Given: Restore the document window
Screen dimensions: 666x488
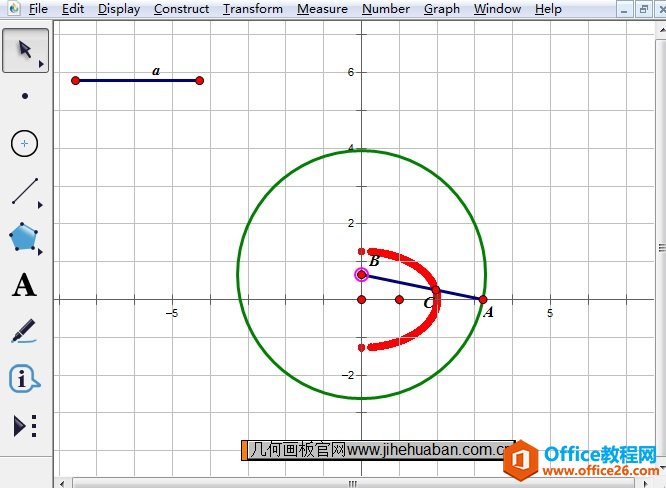Looking at the screenshot, I should tap(643, 9).
